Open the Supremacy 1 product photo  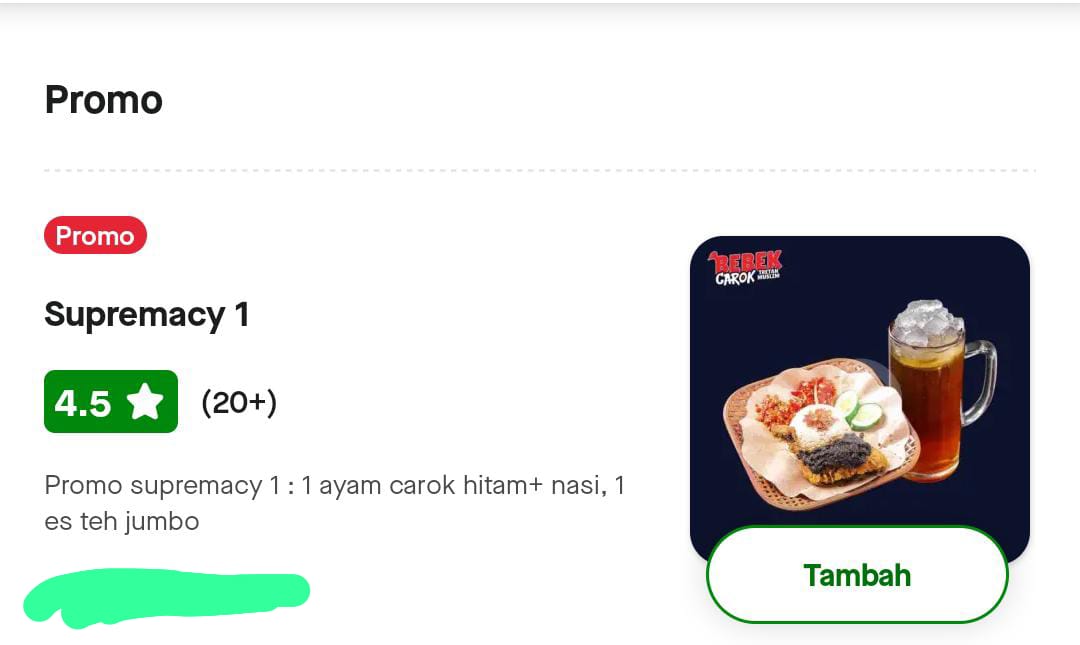pyautogui.click(x=860, y=400)
